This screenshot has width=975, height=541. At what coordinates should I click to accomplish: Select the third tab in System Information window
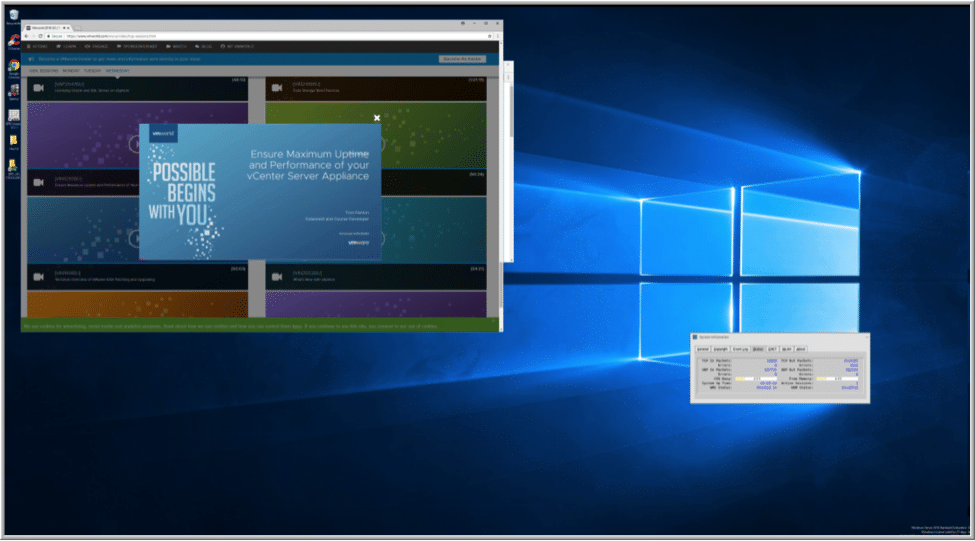click(741, 349)
